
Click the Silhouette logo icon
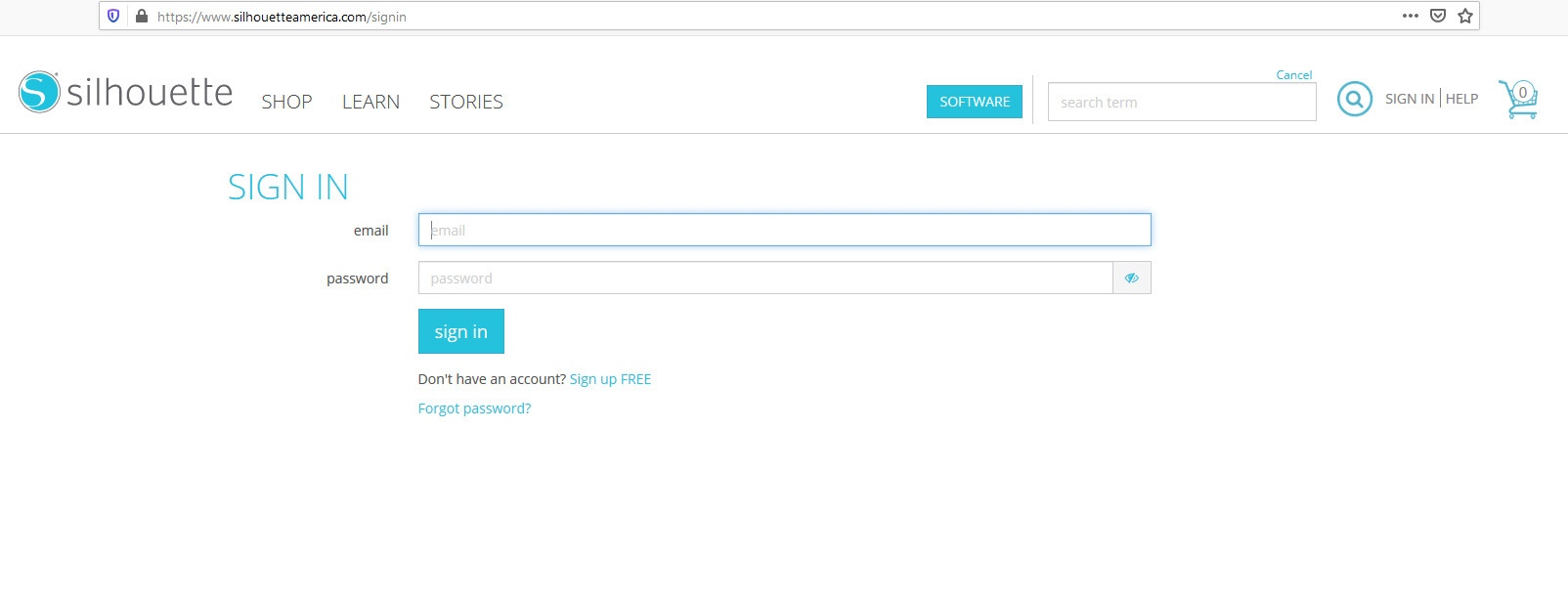(x=39, y=92)
